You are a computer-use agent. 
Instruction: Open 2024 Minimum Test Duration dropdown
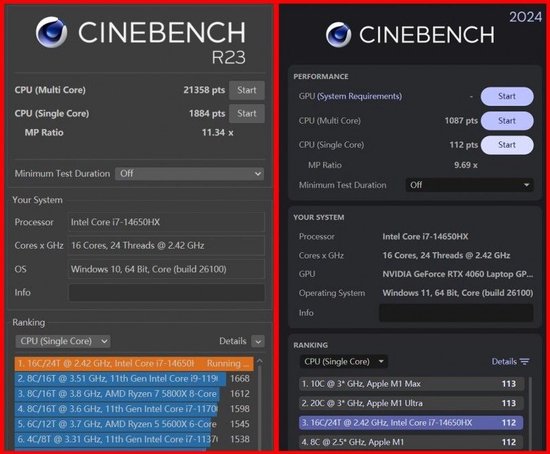[x=469, y=185]
